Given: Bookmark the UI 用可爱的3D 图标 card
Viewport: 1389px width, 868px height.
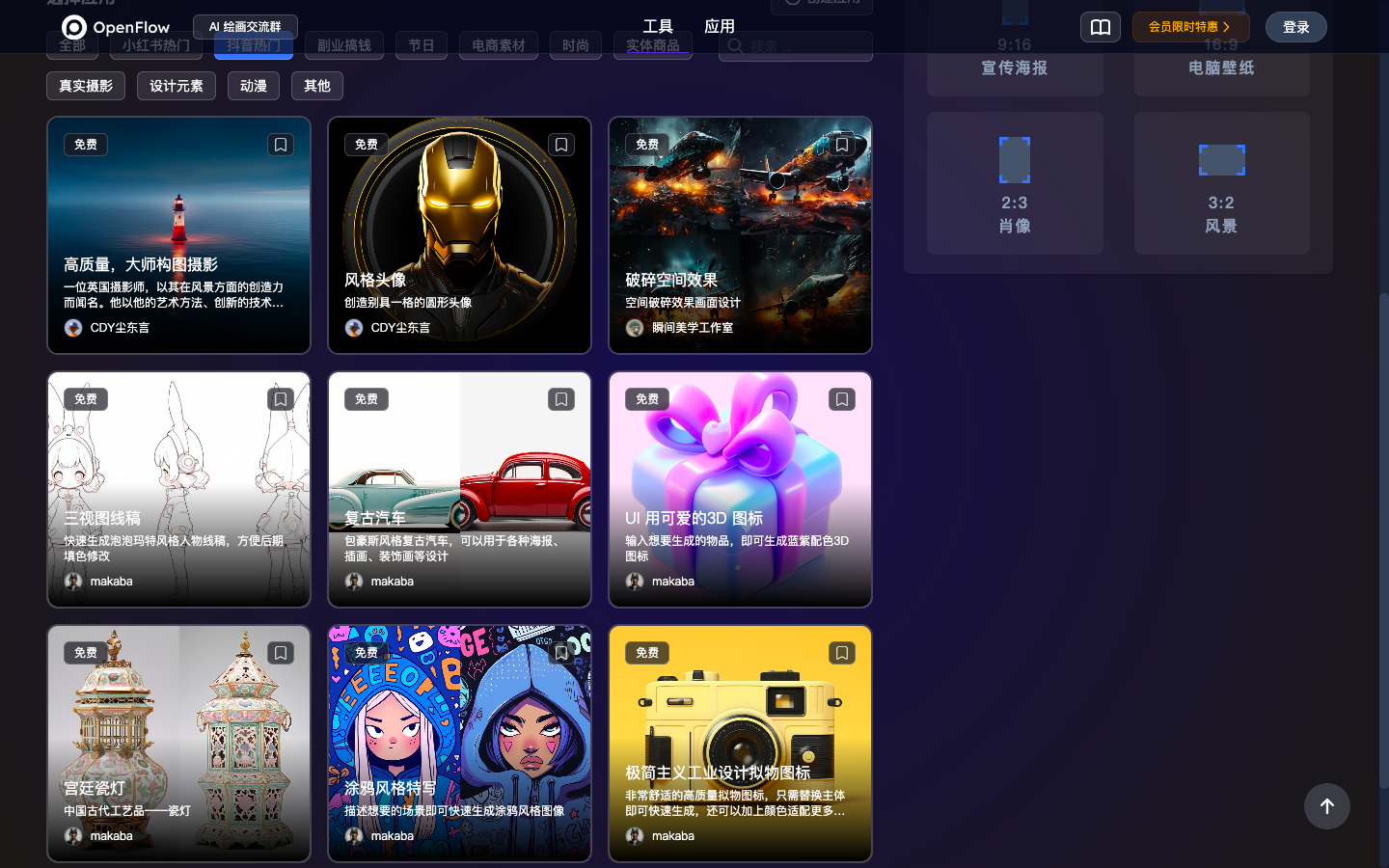Looking at the screenshot, I should coord(842,399).
